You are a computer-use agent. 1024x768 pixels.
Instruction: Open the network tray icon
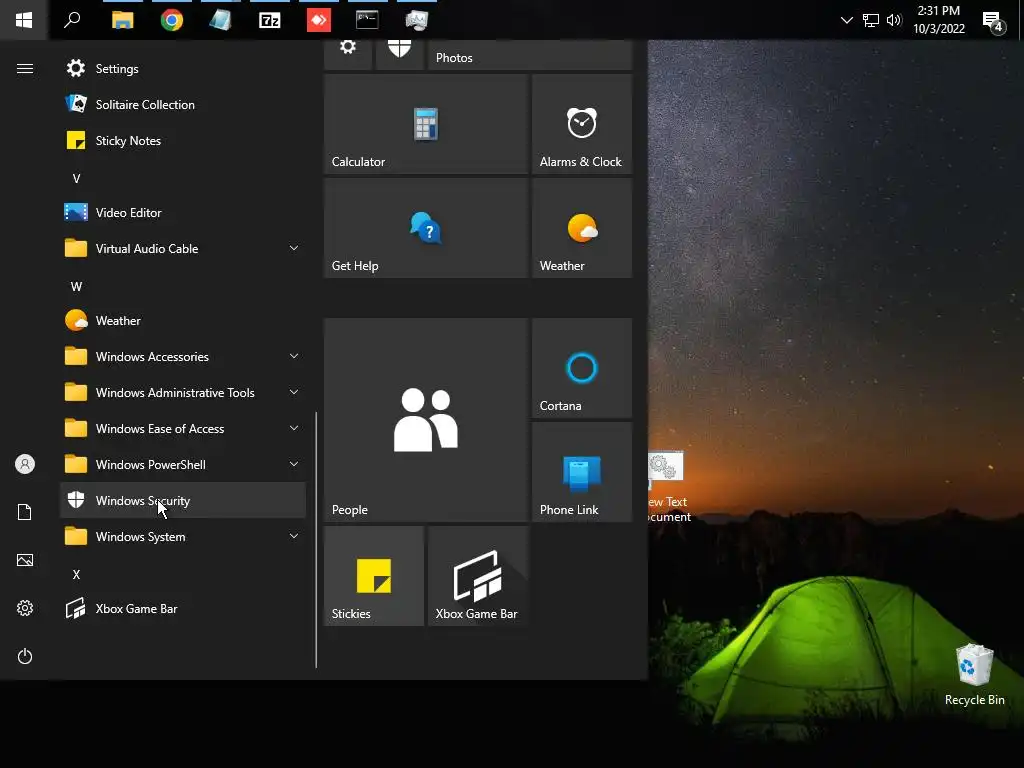pos(871,20)
